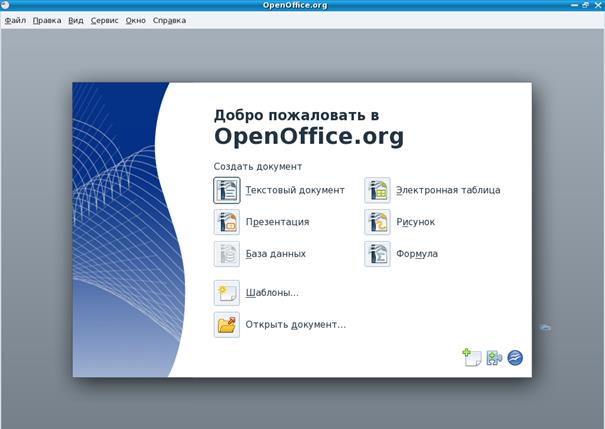The width and height of the screenshot is (605, 429).
Task: Click the Text Document (Текстовый документ) icon
Action: [x=226, y=190]
